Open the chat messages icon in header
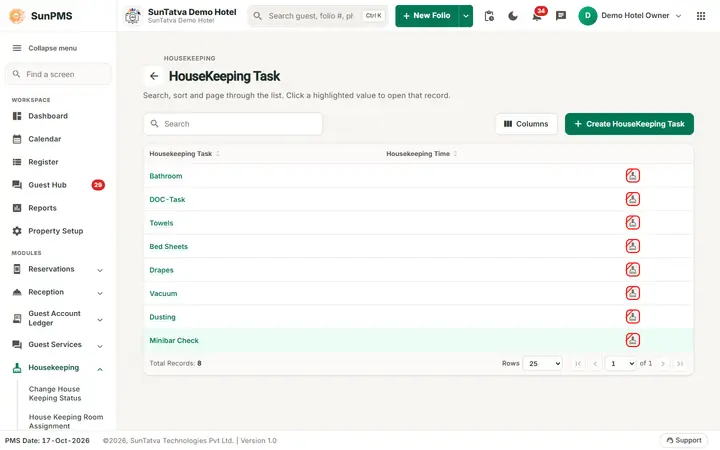 pyautogui.click(x=561, y=16)
